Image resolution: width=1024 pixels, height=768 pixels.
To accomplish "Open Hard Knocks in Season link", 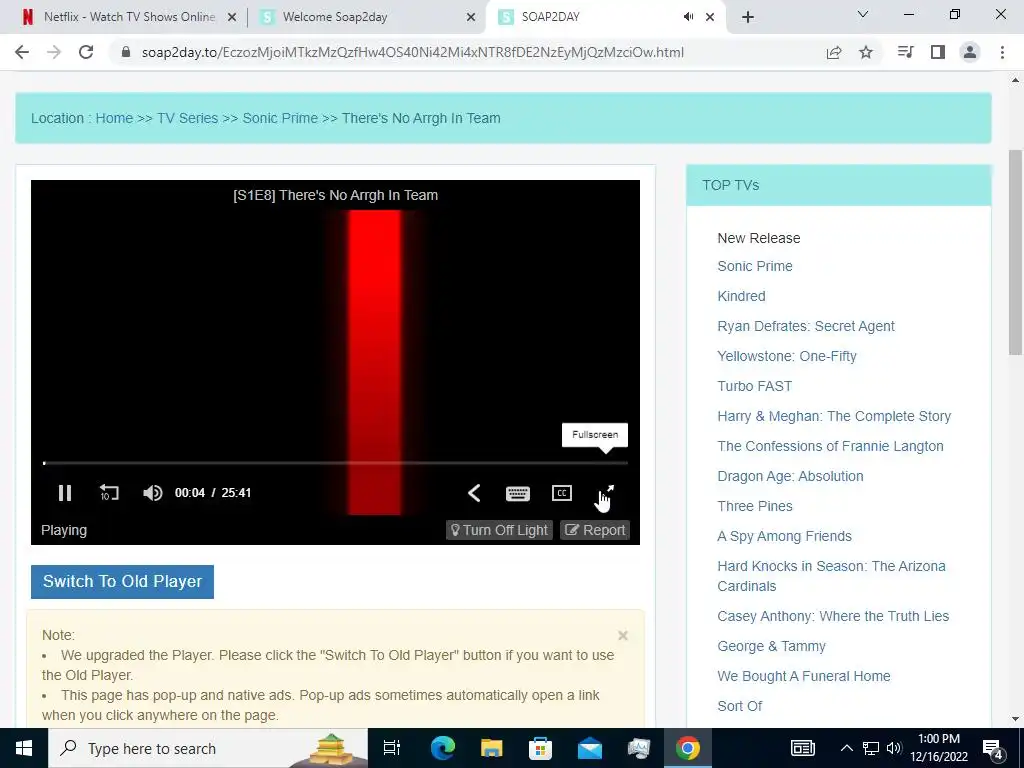I will pyautogui.click(x=831, y=576).
